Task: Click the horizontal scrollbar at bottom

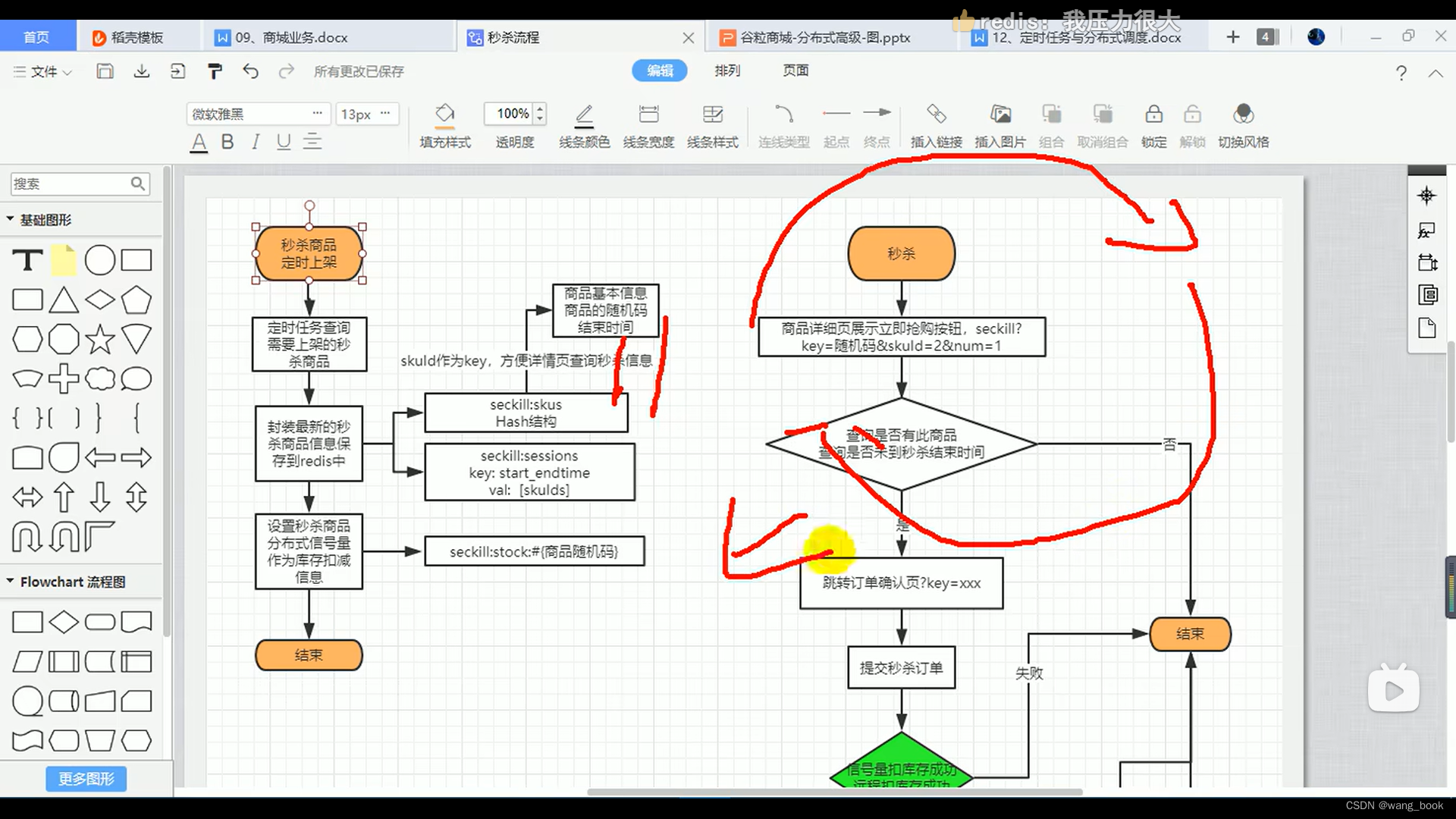Action: (834, 792)
